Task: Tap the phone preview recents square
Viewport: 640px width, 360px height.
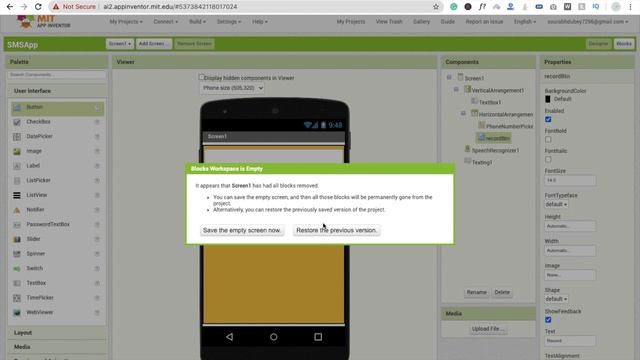Action: tap(318, 337)
